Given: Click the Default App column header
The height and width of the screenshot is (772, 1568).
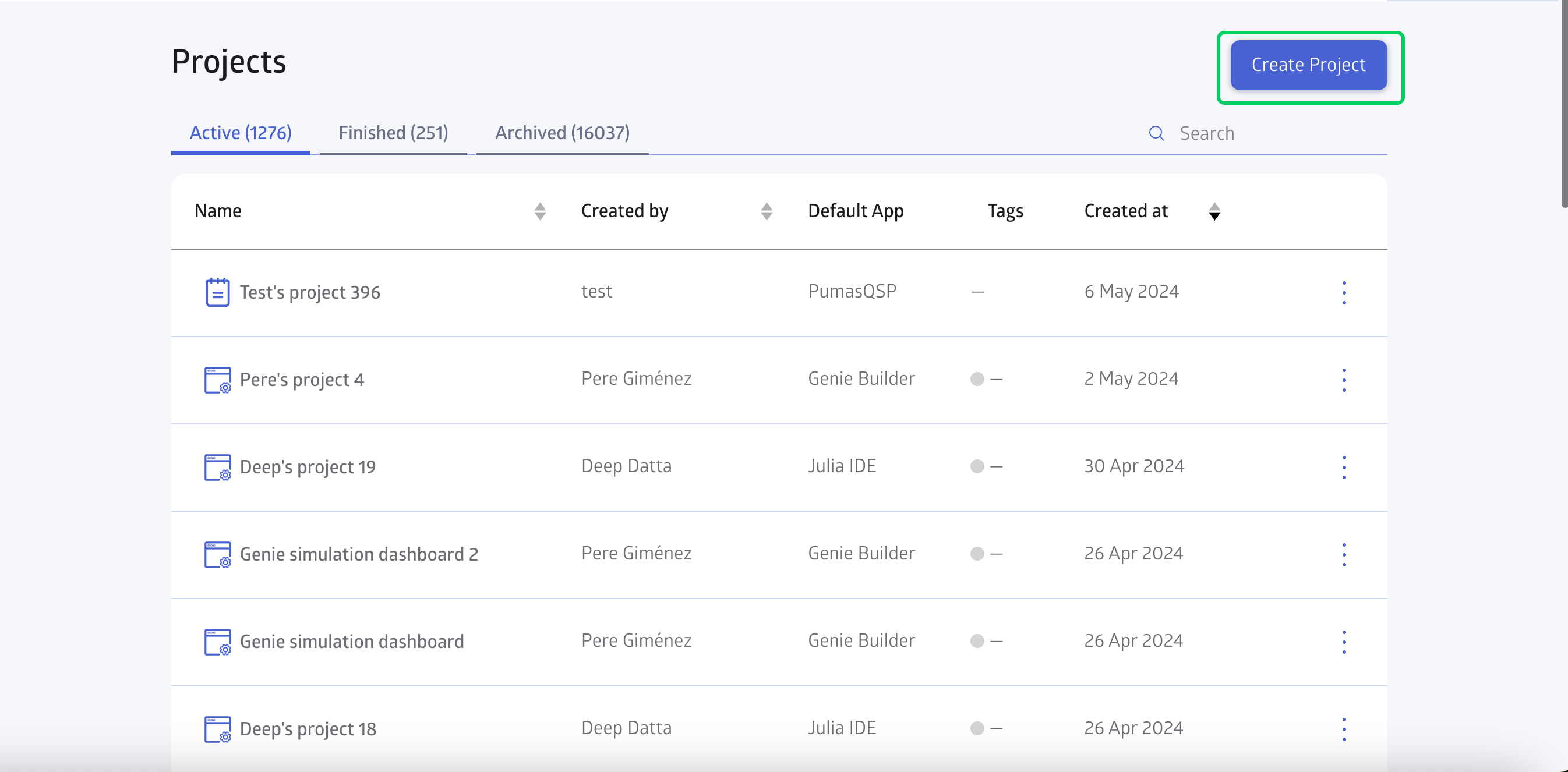Looking at the screenshot, I should [856, 211].
